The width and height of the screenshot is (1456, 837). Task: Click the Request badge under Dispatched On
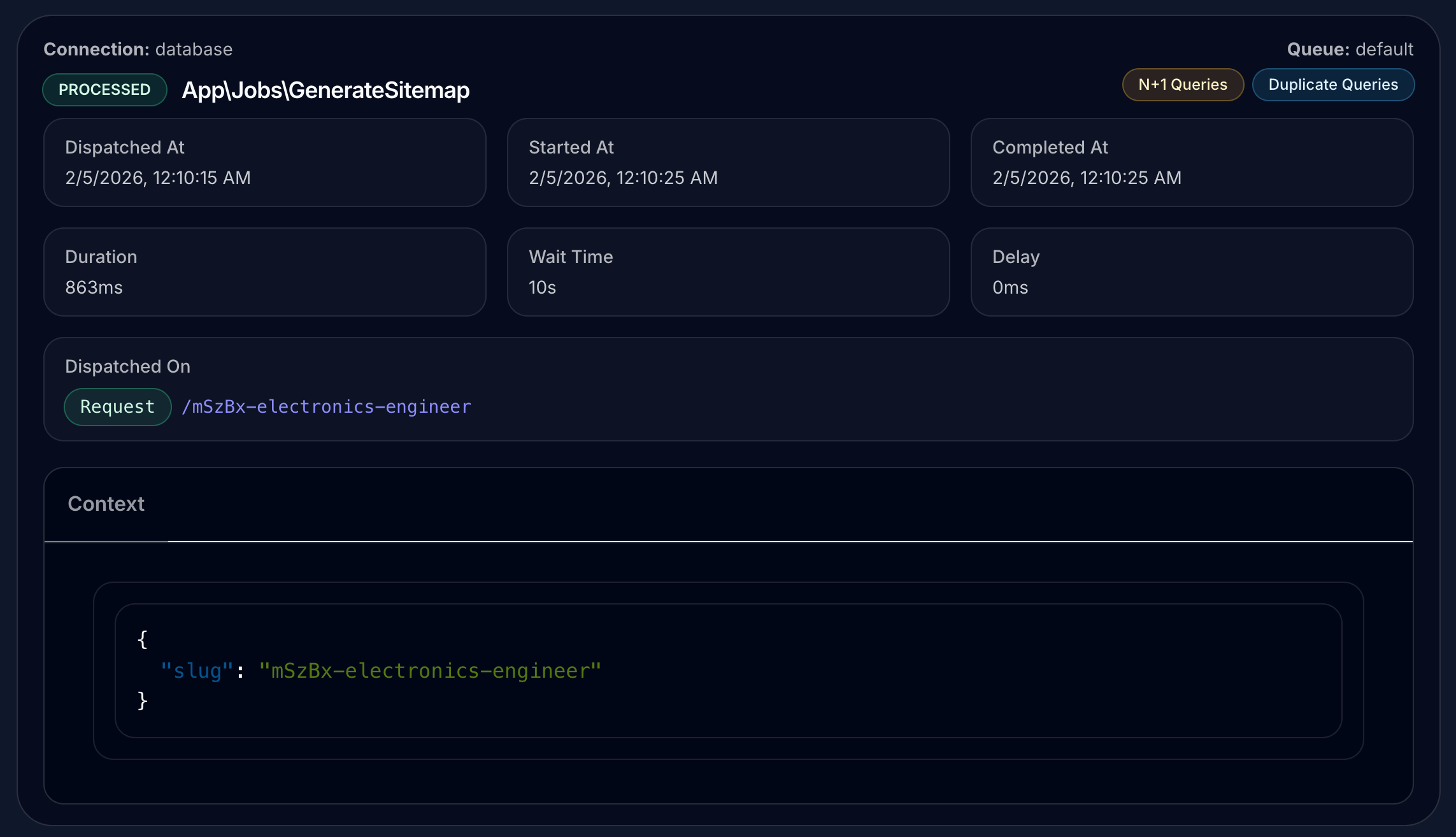pos(117,407)
